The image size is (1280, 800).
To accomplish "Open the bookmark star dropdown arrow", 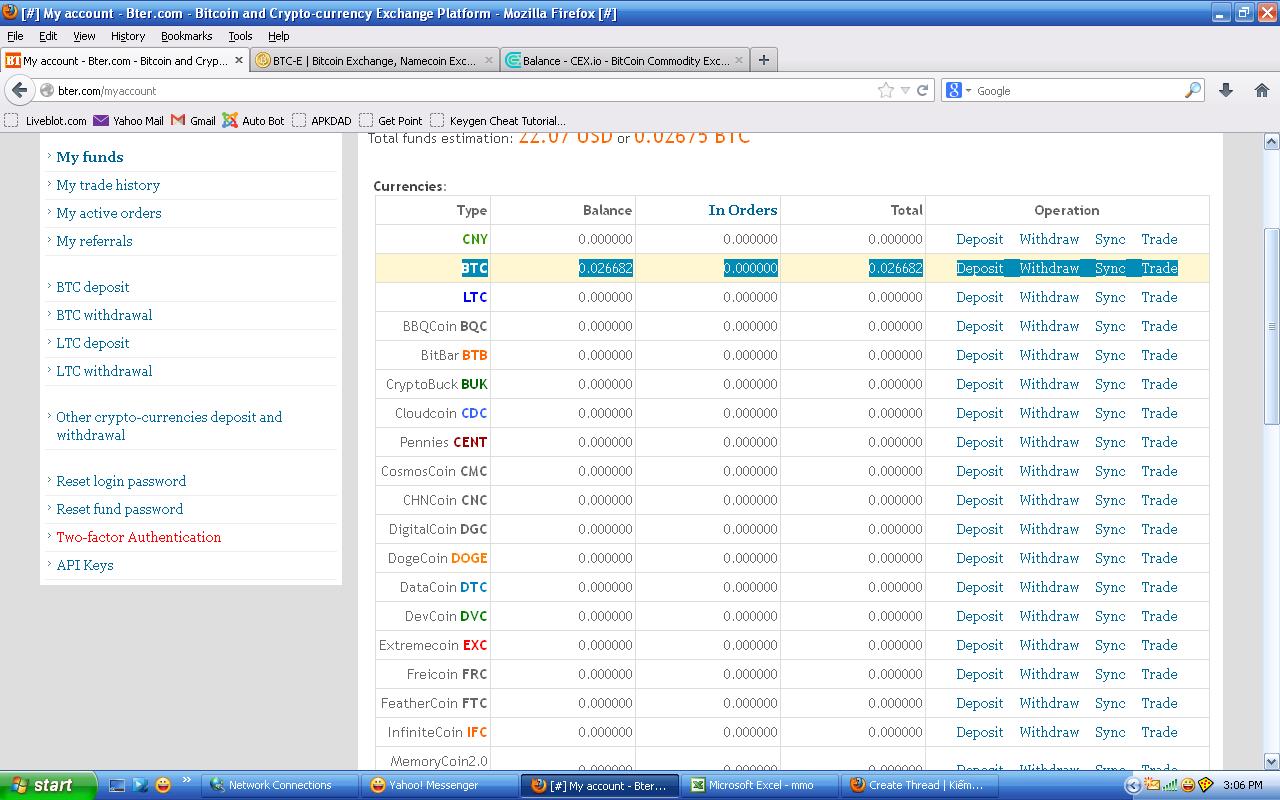I will point(905,90).
